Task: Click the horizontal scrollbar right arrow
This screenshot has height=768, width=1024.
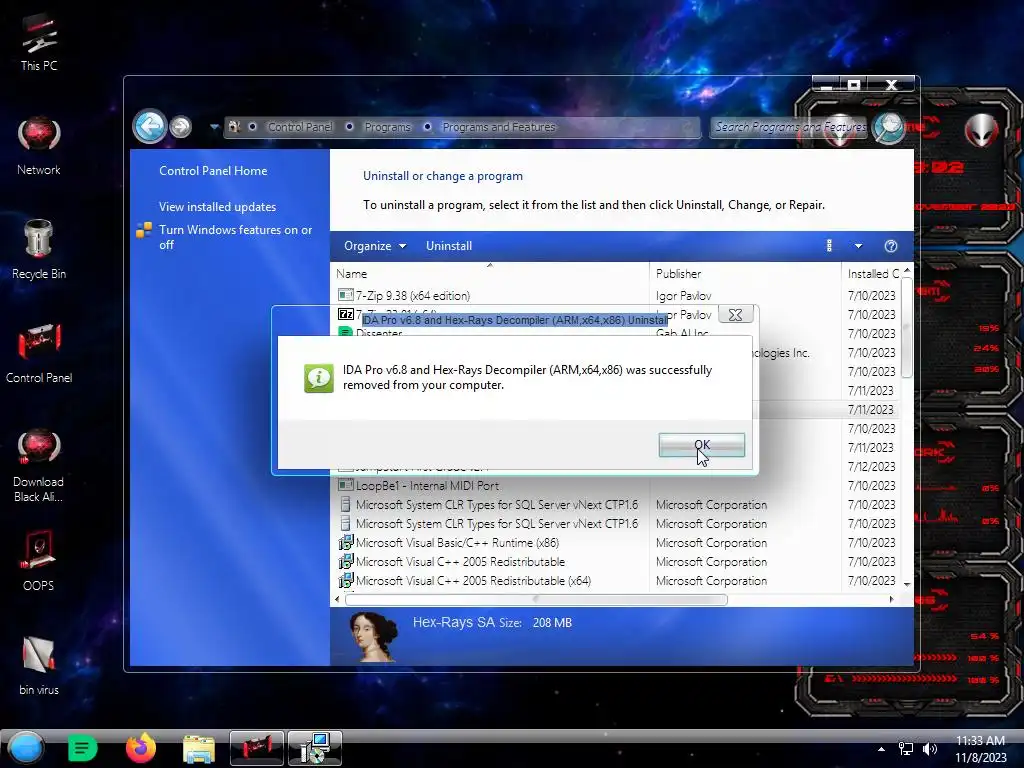Action: (891, 600)
